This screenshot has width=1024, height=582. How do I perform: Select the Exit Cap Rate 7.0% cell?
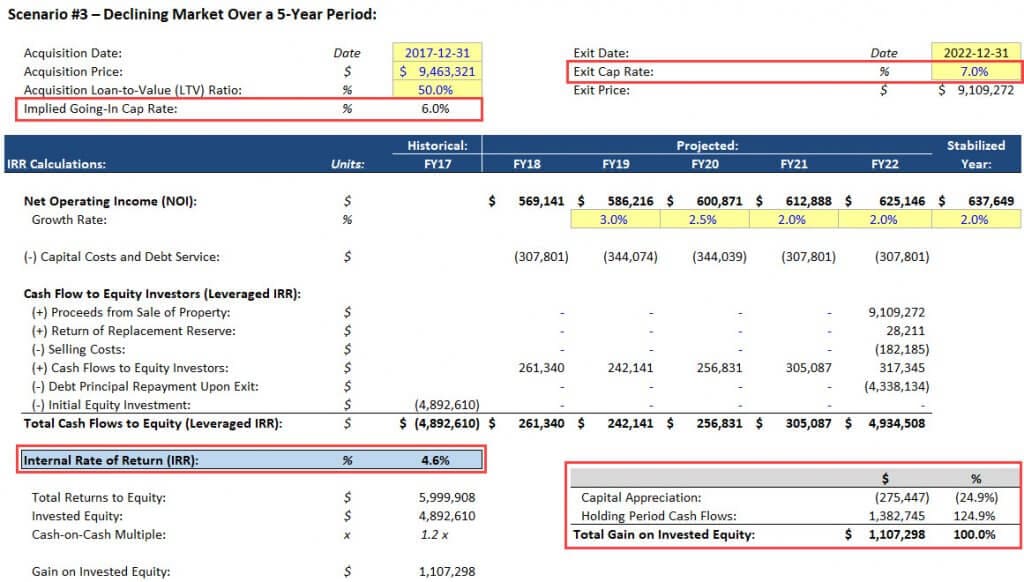[975, 72]
